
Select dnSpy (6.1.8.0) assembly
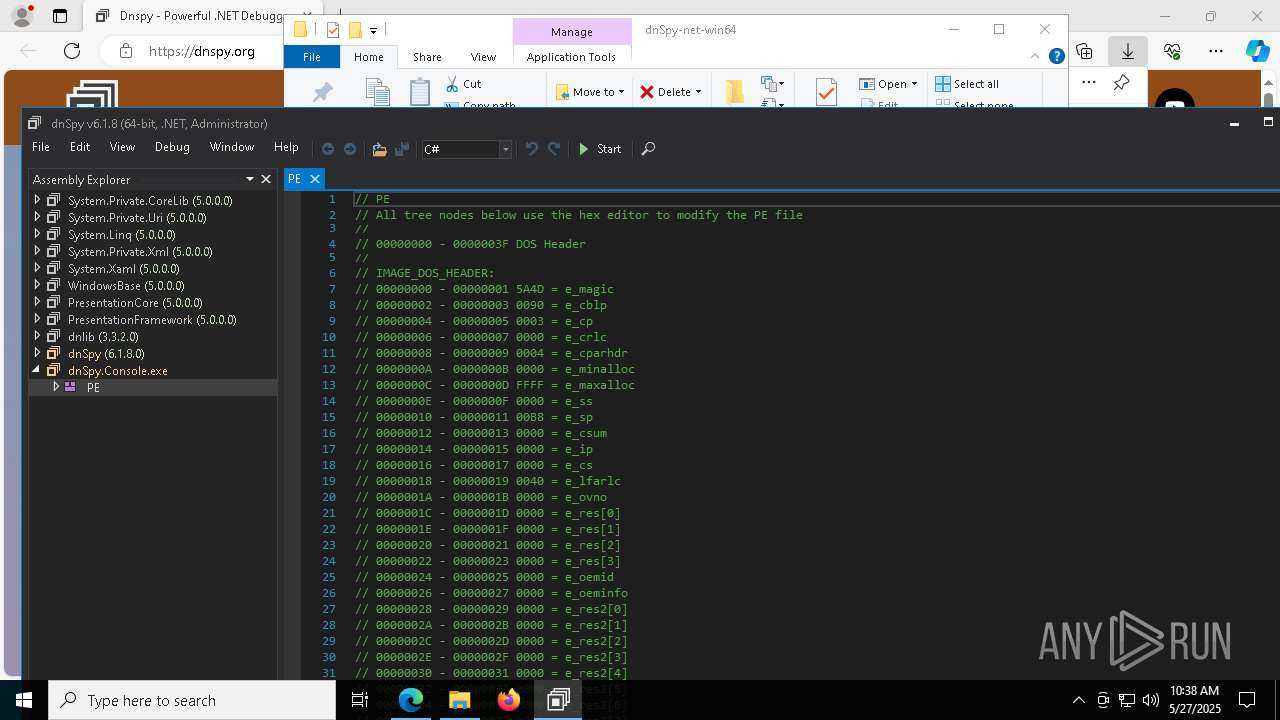(106, 354)
